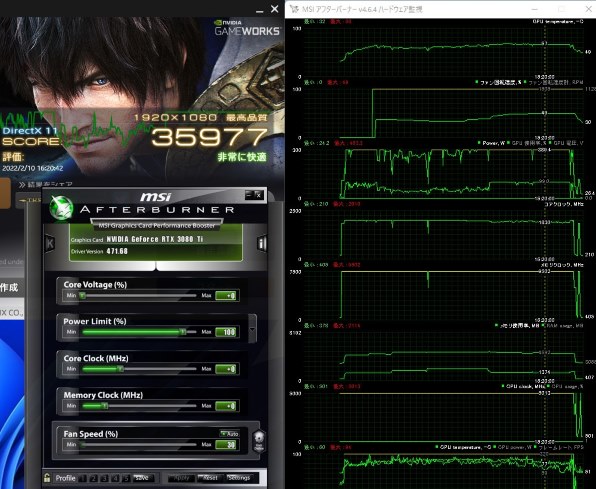Click the Reset button in Afterburner
Screen dimensions: 596x489
(x=210, y=478)
